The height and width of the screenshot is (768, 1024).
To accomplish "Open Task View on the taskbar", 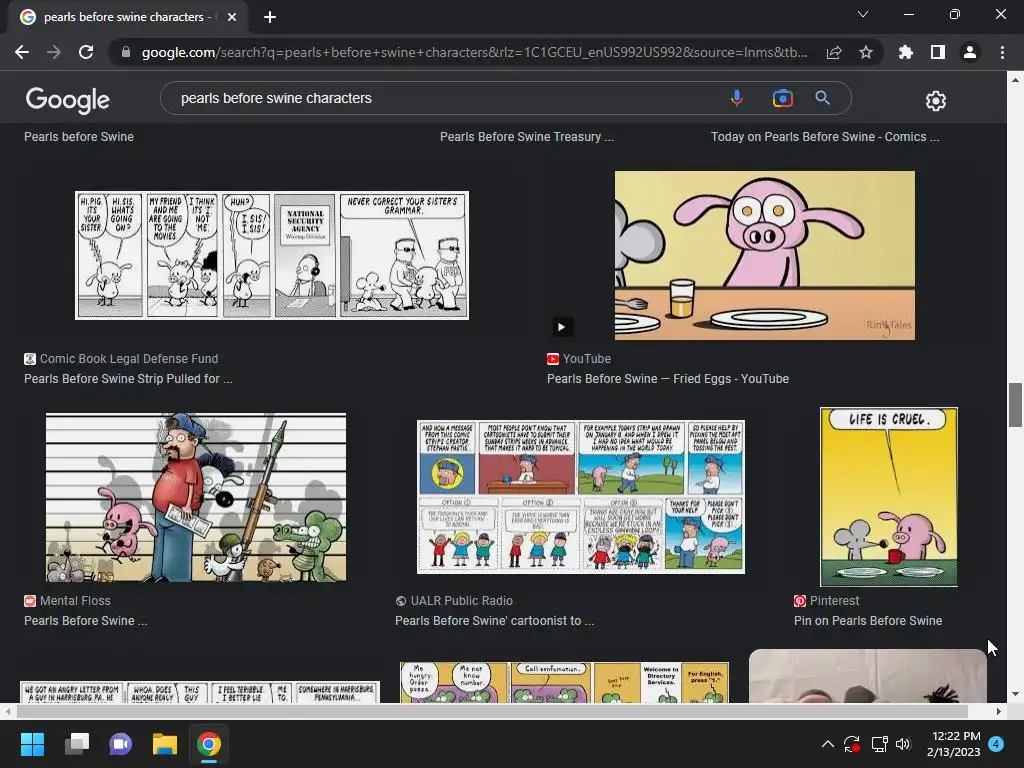I will 77,744.
